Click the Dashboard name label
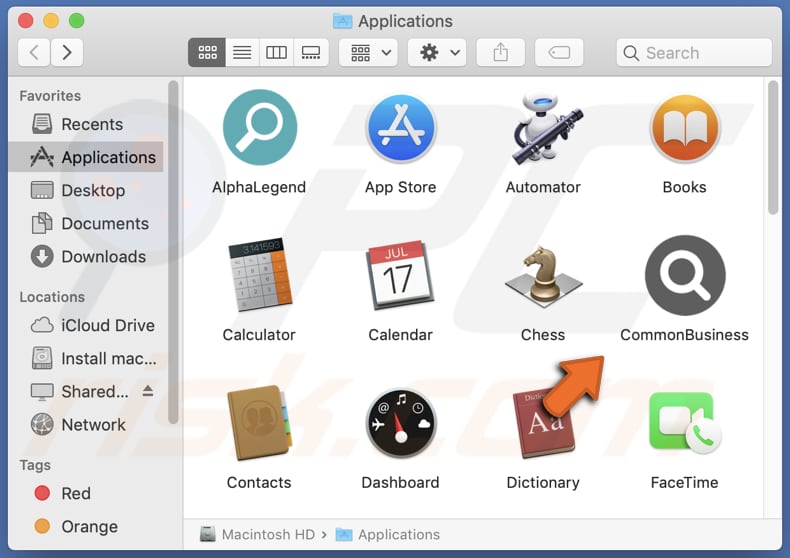The image size is (790, 558). point(401,482)
